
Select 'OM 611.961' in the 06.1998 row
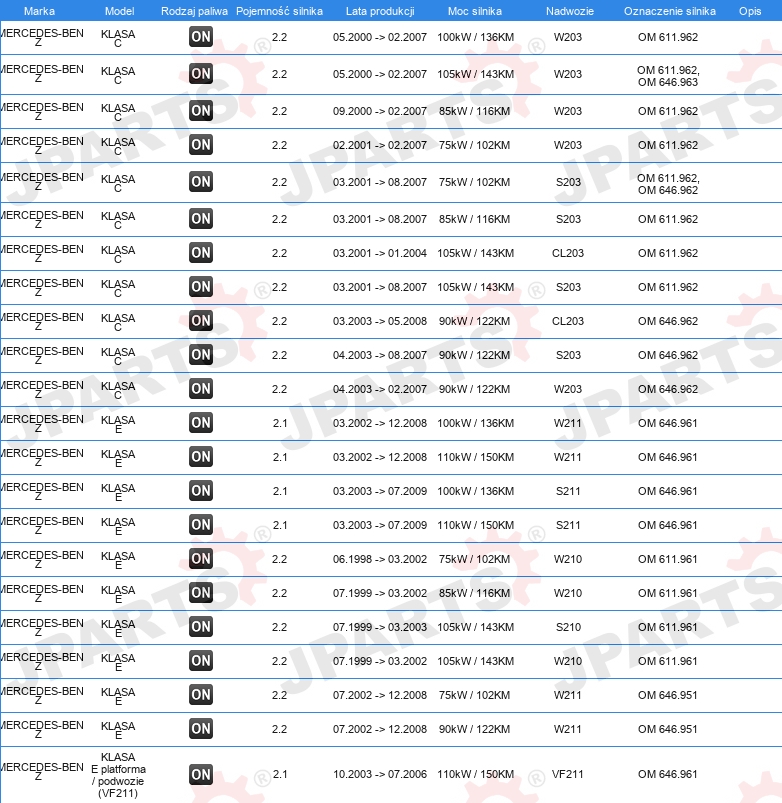(667, 559)
